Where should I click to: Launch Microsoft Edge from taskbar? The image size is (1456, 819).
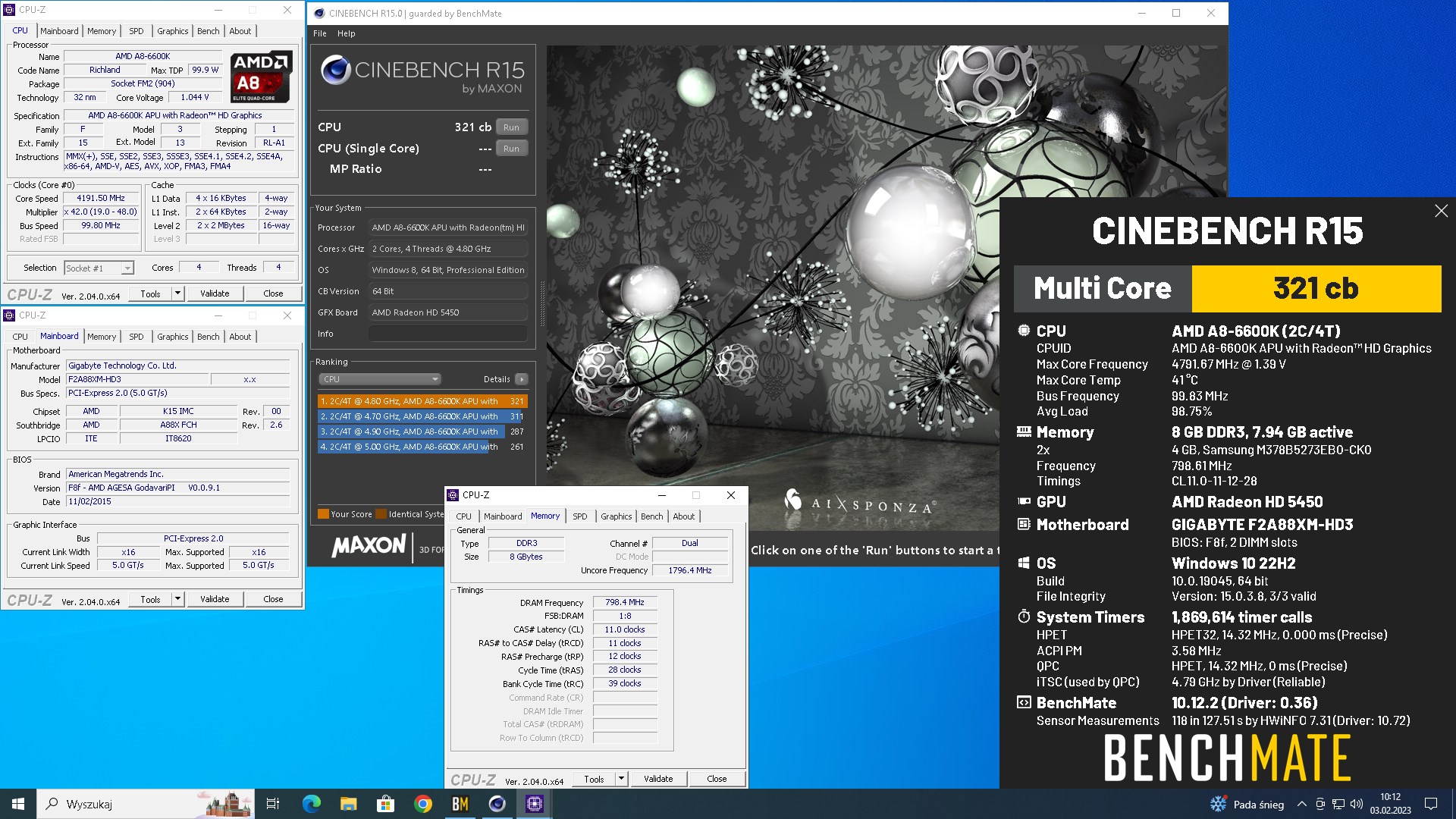pyautogui.click(x=311, y=804)
